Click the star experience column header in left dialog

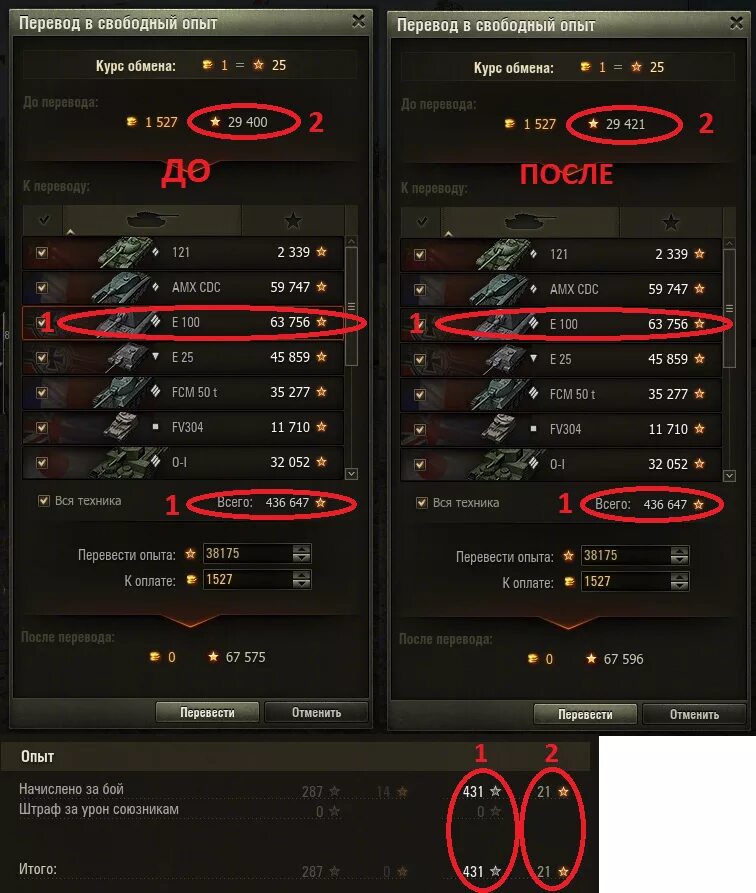click(293, 220)
